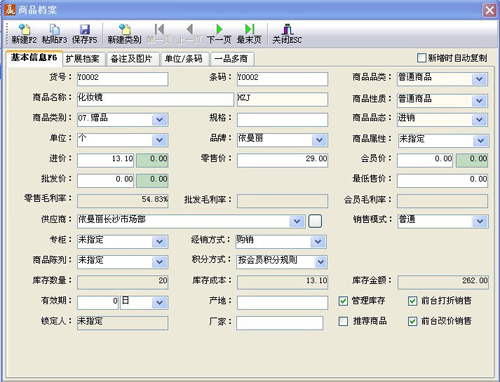Viewport: 500px width, 382px height.
Task: Uncheck 前台改价销售 checkbox
Action: [x=412, y=321]
